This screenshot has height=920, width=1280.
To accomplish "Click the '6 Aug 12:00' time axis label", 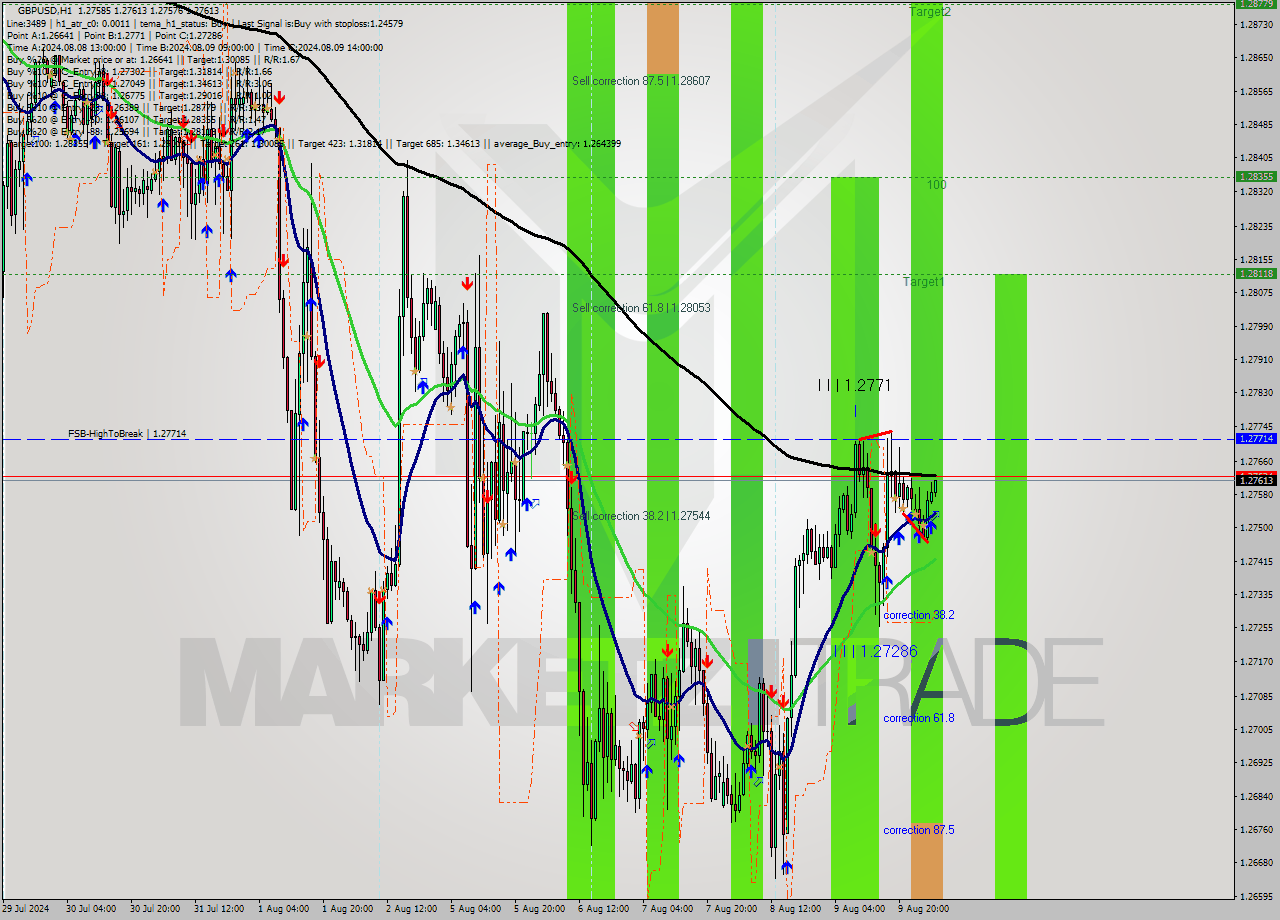I will coord(603,909).
